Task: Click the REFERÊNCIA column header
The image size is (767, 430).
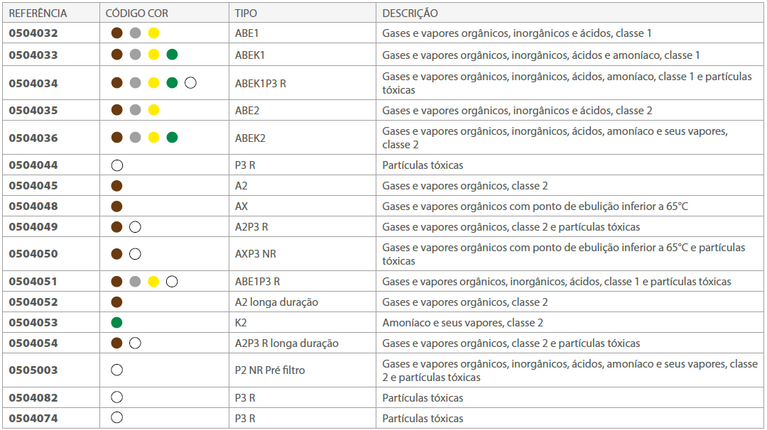Action: point(38,13)
